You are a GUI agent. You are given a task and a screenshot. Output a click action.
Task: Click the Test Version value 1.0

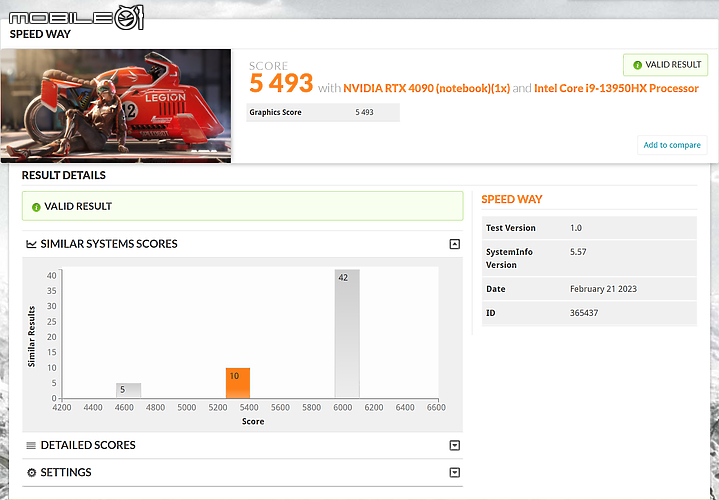[576, 228]
